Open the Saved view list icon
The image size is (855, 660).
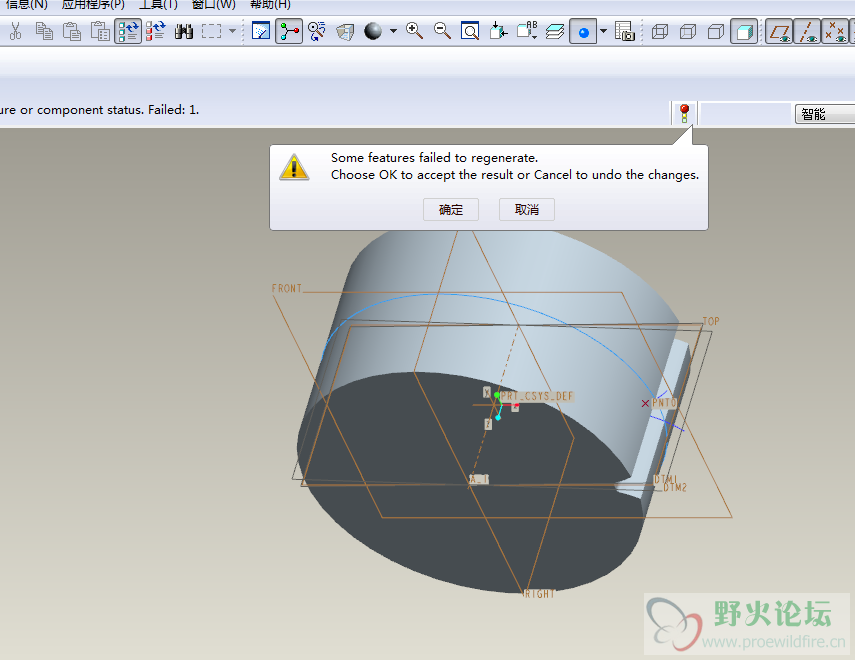[x=527, y=31]
